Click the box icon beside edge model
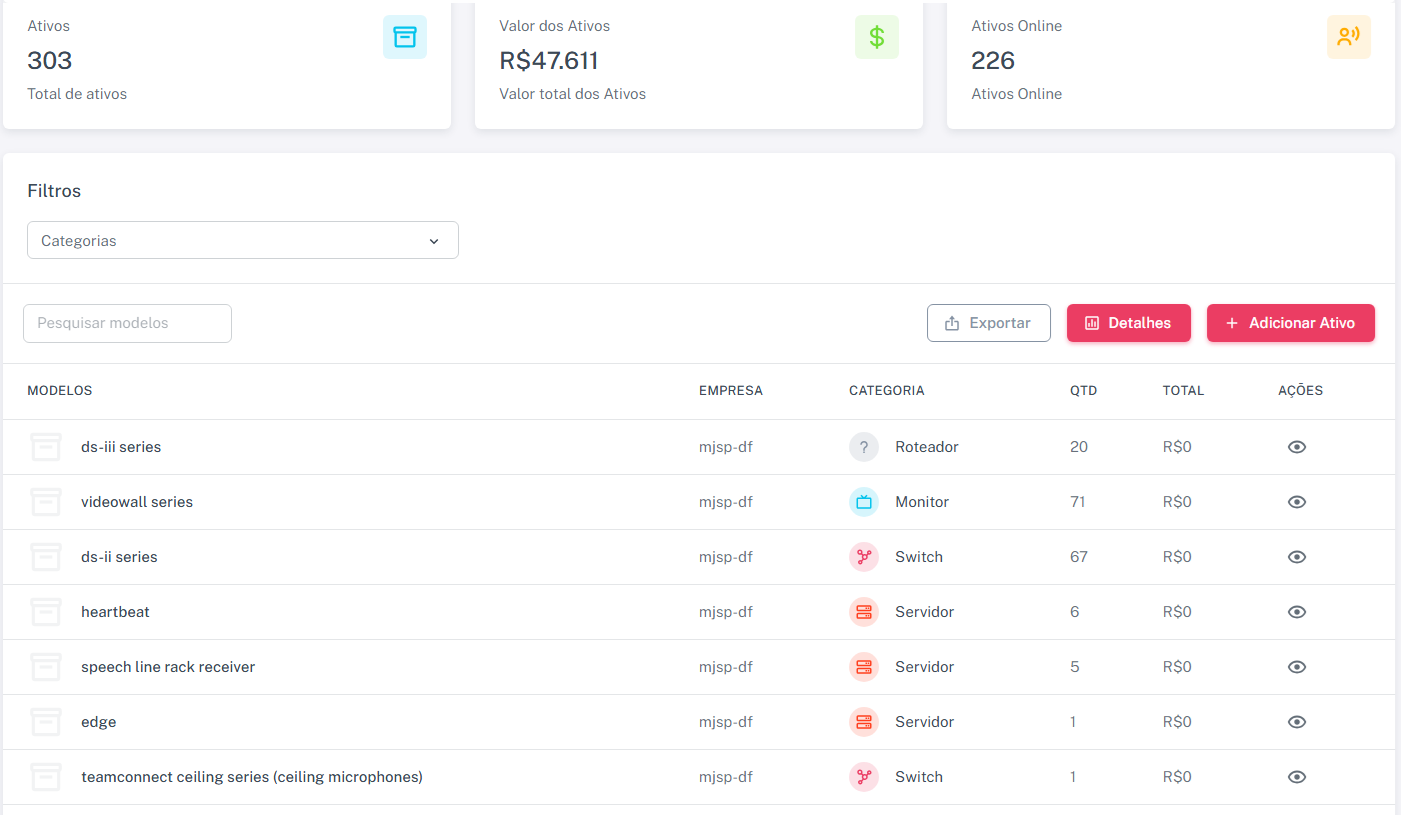1401x815 pixels. [46, 722]
